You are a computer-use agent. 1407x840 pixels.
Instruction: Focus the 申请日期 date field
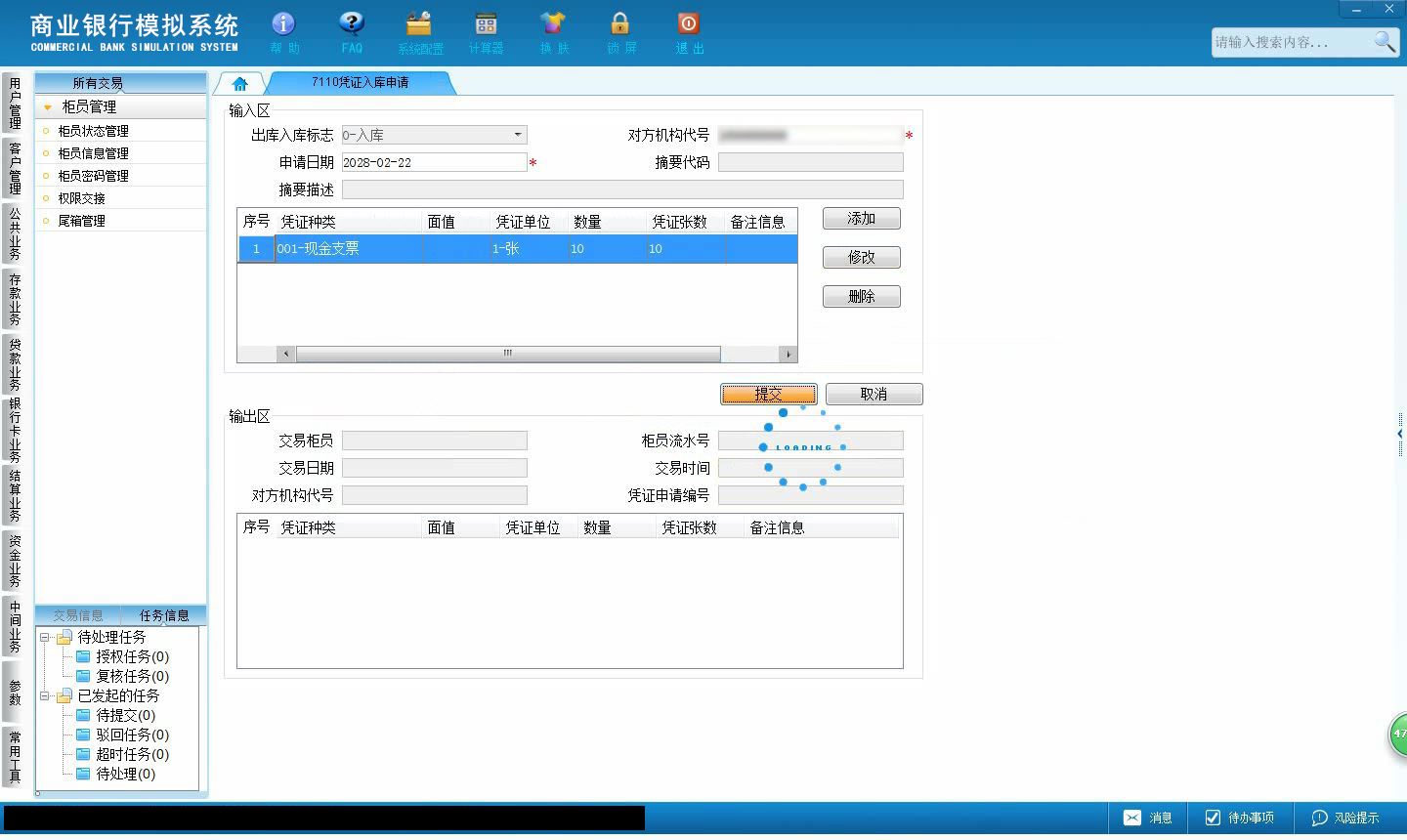434,162
